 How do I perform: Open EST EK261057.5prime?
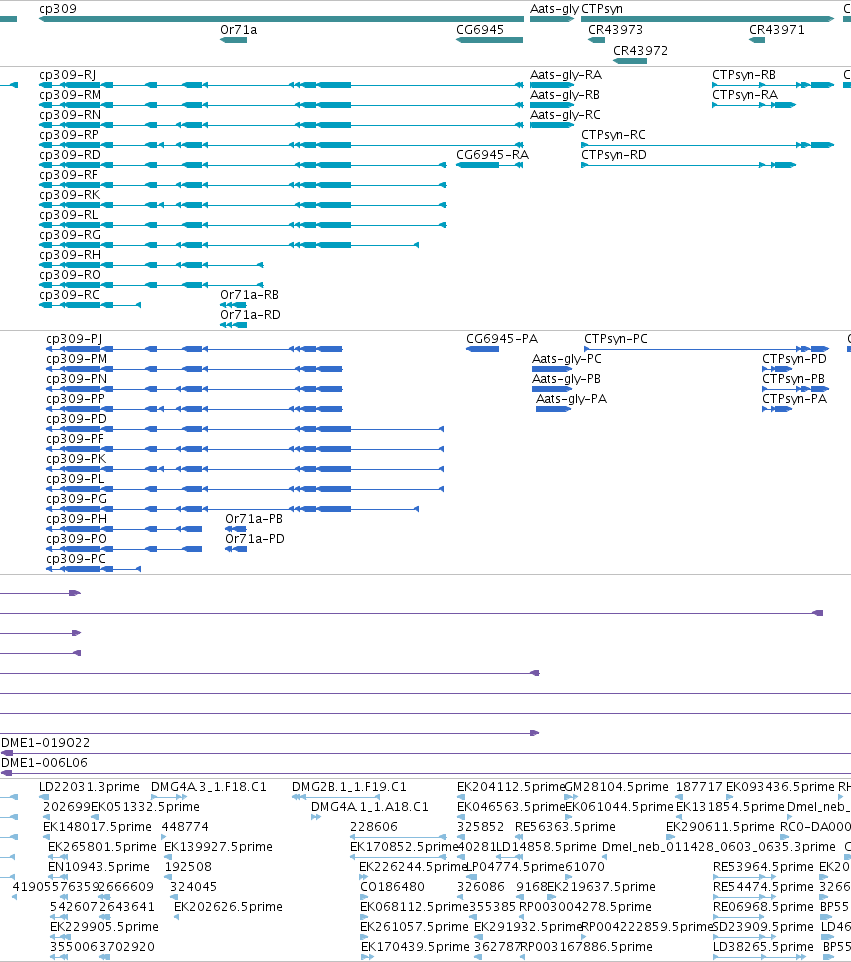coord(414,926)
